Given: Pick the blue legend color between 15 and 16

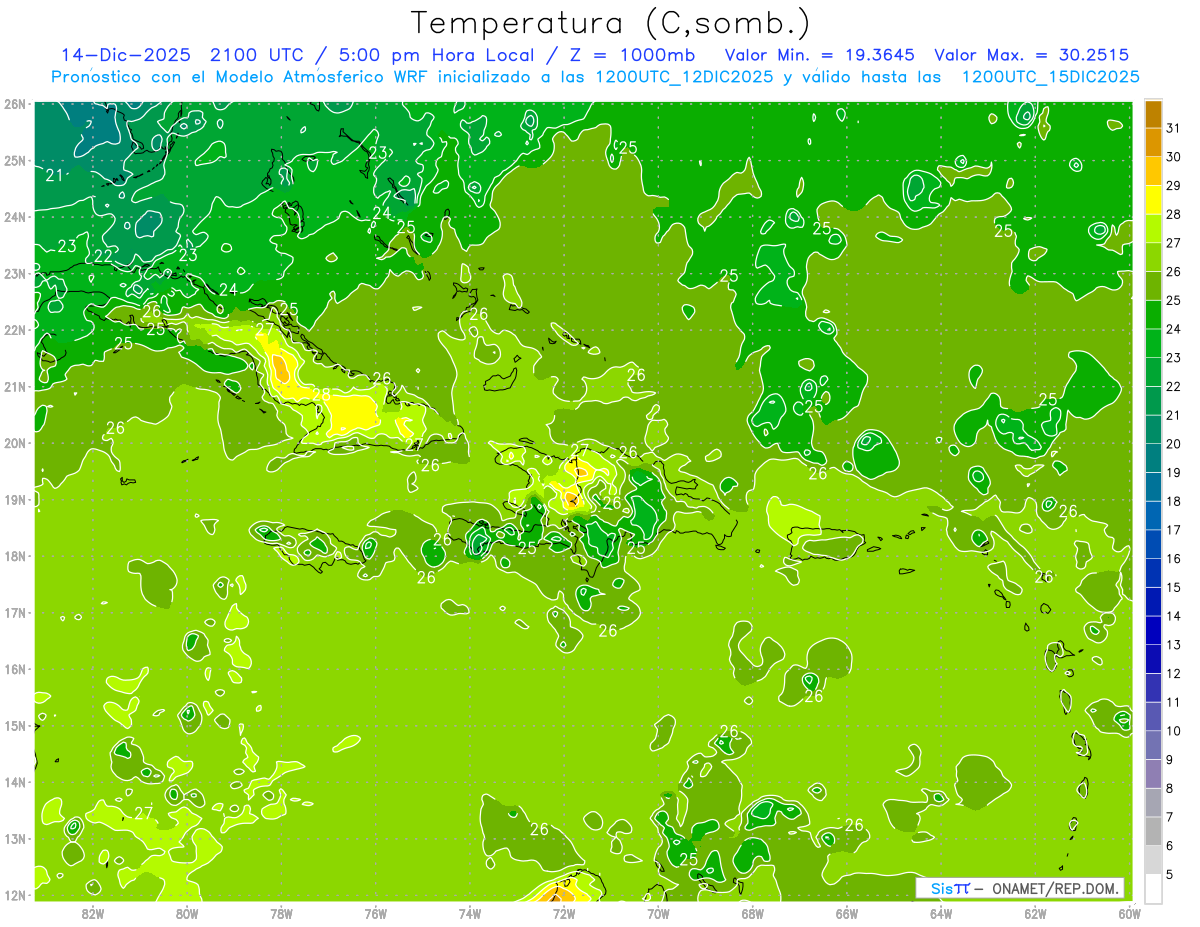Looking at the screenshot, I should coord(1153,573).
